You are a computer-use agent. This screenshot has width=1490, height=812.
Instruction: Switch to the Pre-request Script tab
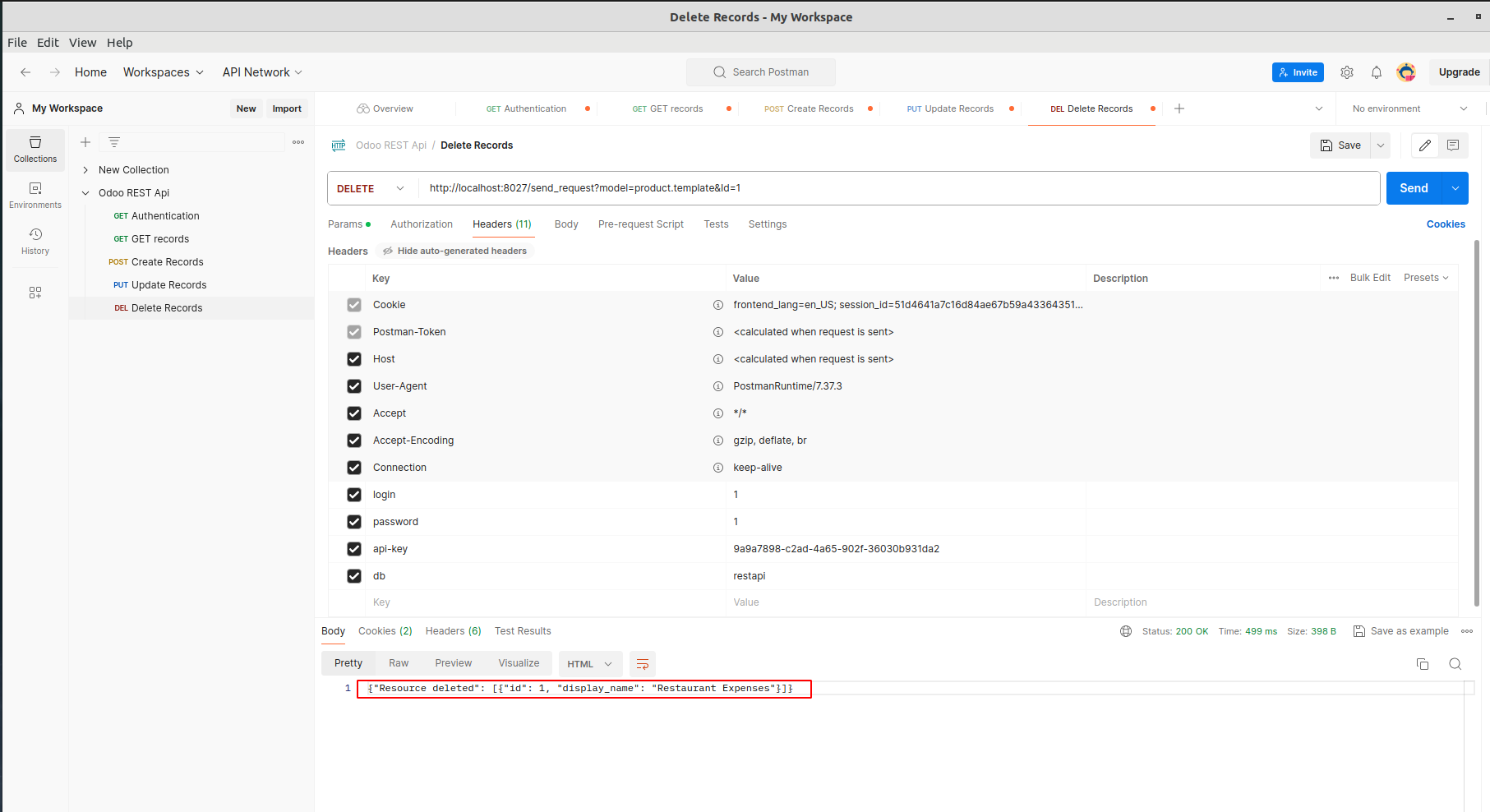point(641,224)
